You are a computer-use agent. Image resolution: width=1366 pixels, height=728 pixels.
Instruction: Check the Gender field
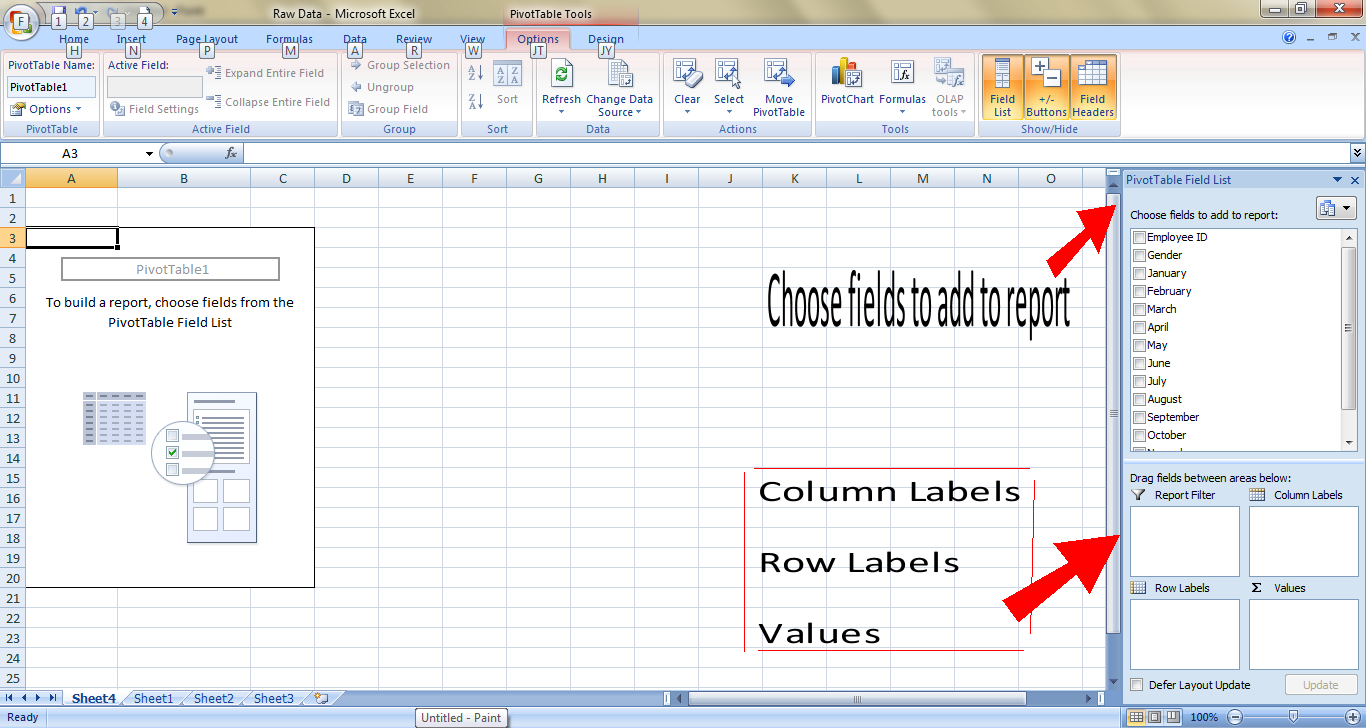[x=1139, y=256]
